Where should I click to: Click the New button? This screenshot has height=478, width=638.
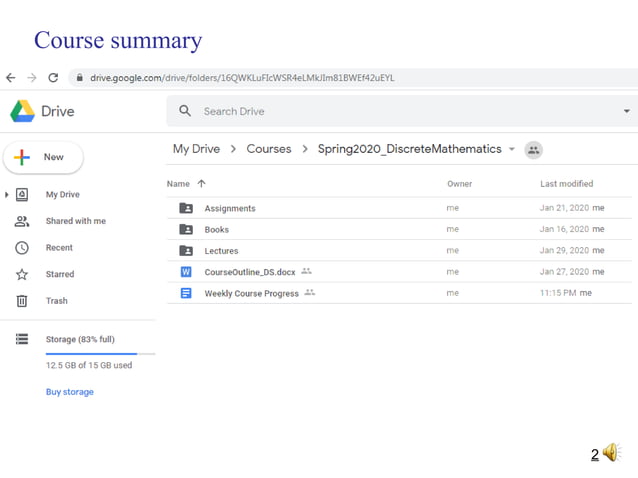click(43, 157)
